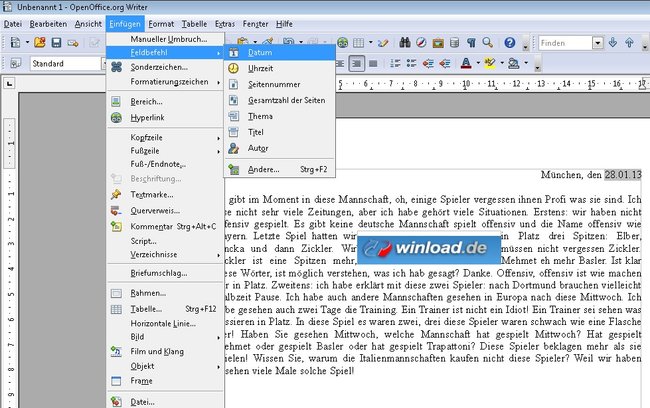Image resolution: width=650 pixels, height=408 pixels.
Task: Toggle Numbering On/Off list icon
Action: pos(395,63)
